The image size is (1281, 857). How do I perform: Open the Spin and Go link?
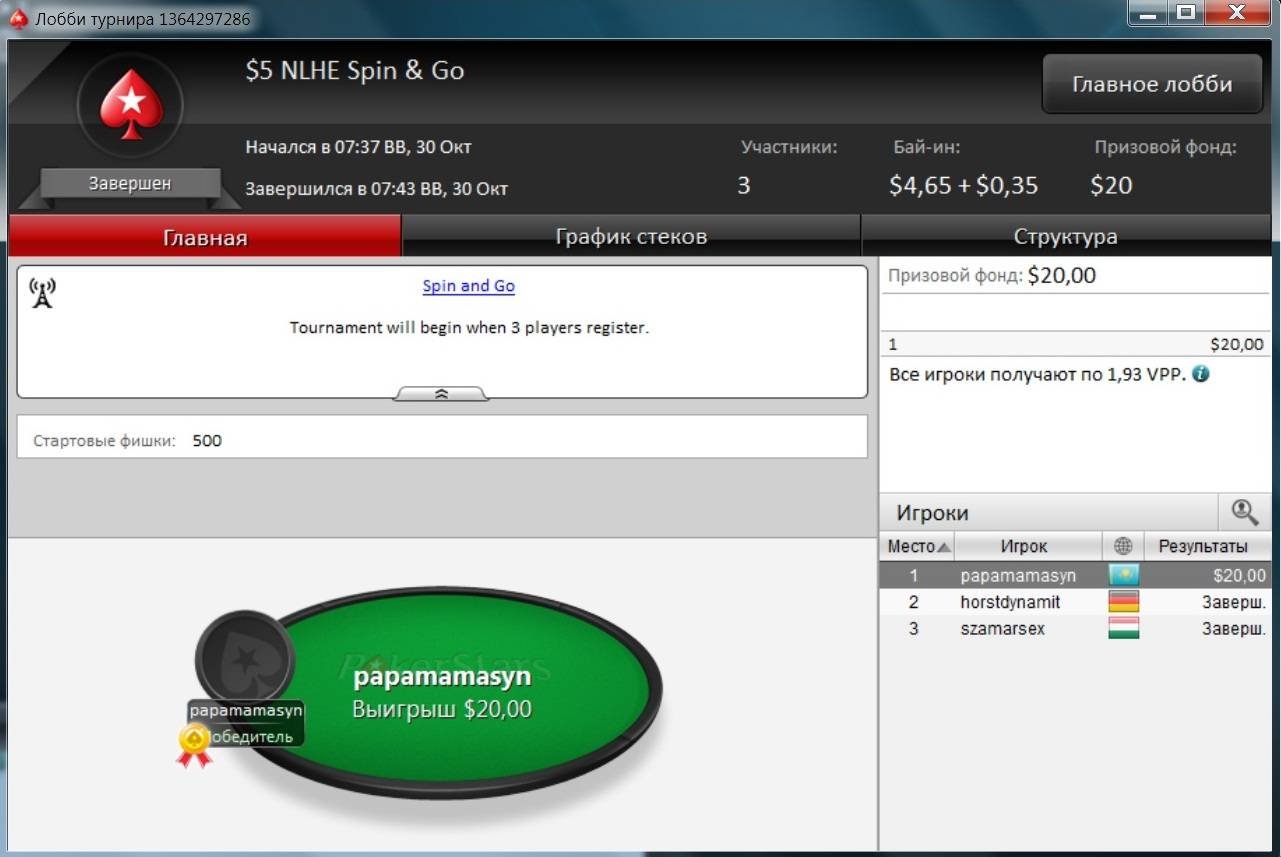click(468, 286)
